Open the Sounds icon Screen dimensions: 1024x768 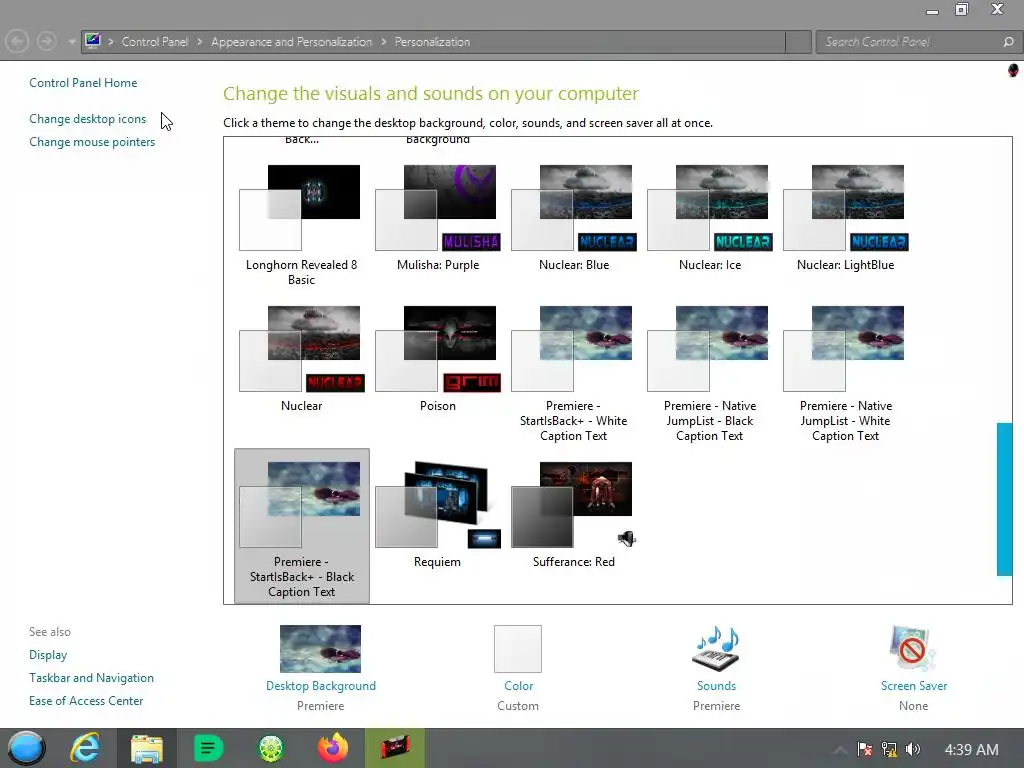click(x=716, y=648)
